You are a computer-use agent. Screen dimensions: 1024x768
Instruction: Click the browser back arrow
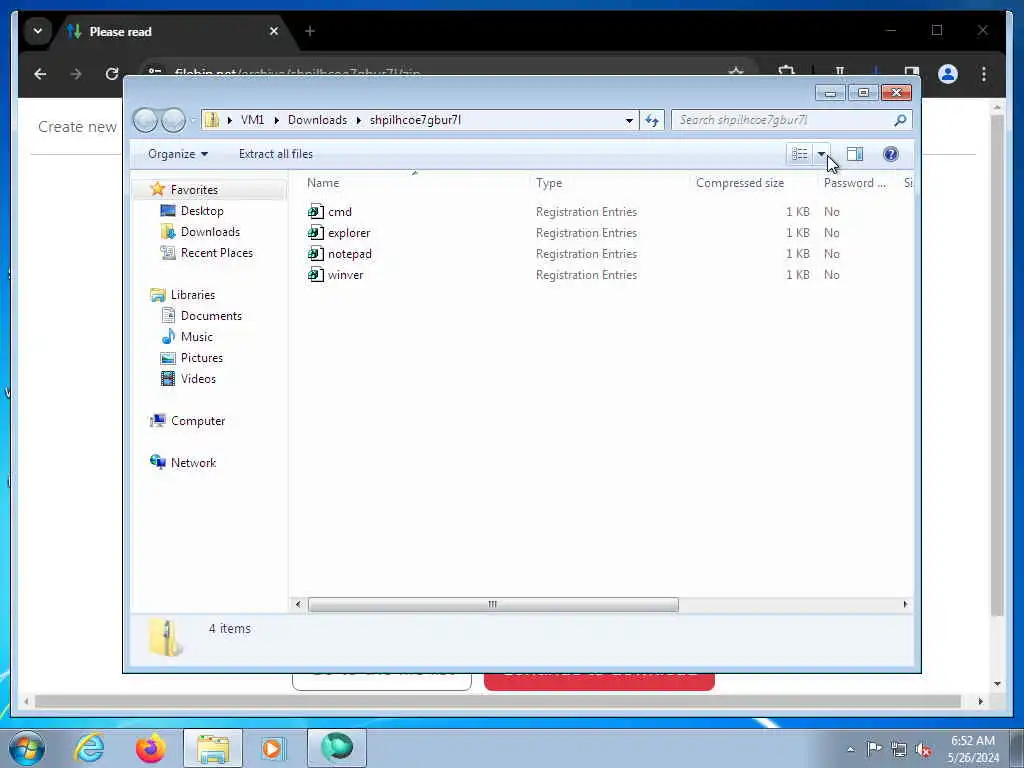tap(40, 74)
